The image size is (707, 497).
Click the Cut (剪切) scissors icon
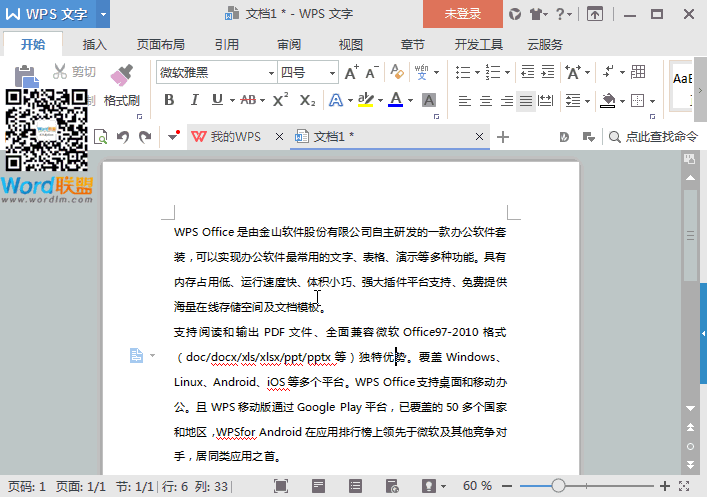[60, 71]
